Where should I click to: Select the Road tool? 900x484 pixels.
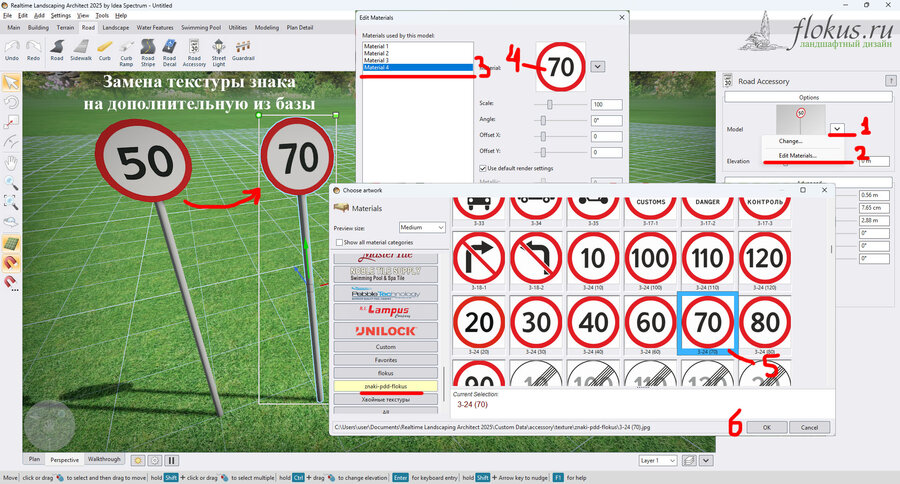coord(57,50)
